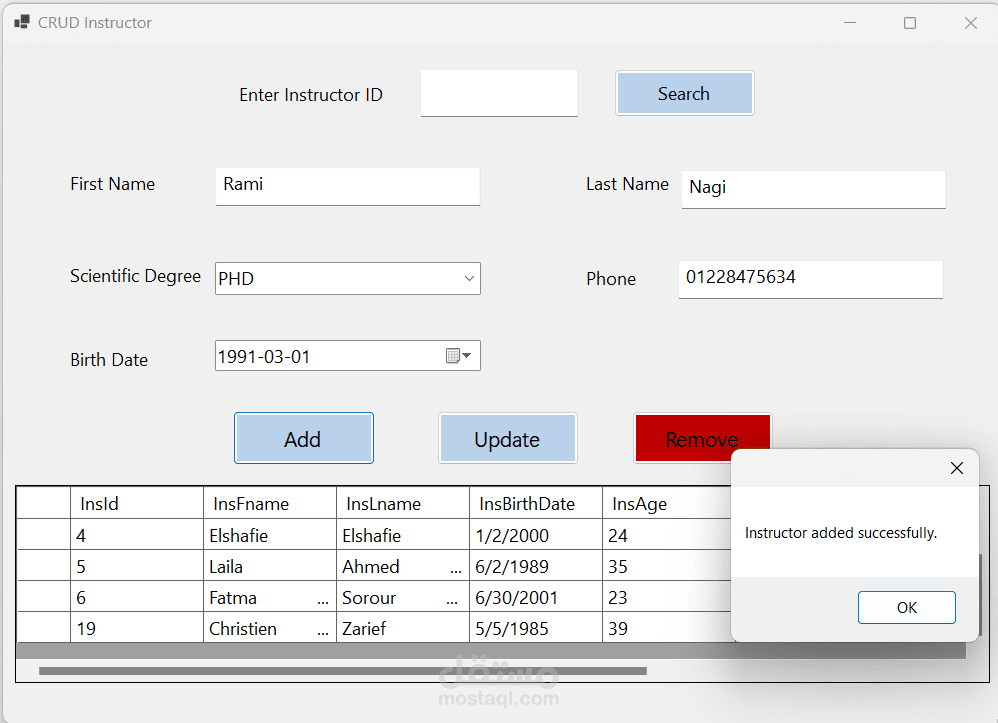Image resolution: width=998 pixels, height=723 pixels.
Task: Select the cell with InsId 19
Action: (137, 628)
